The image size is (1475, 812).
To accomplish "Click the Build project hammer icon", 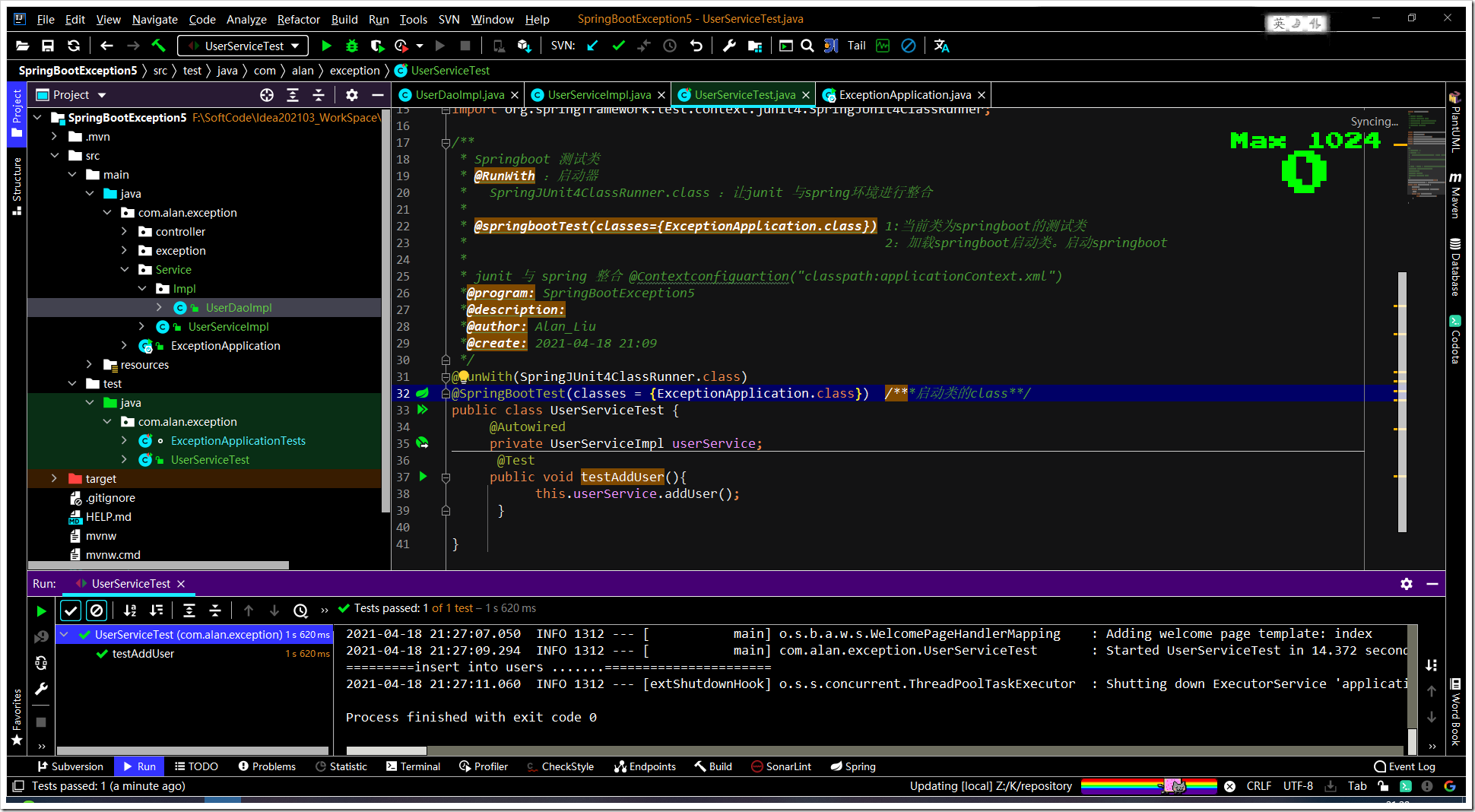I will point(158,46).
